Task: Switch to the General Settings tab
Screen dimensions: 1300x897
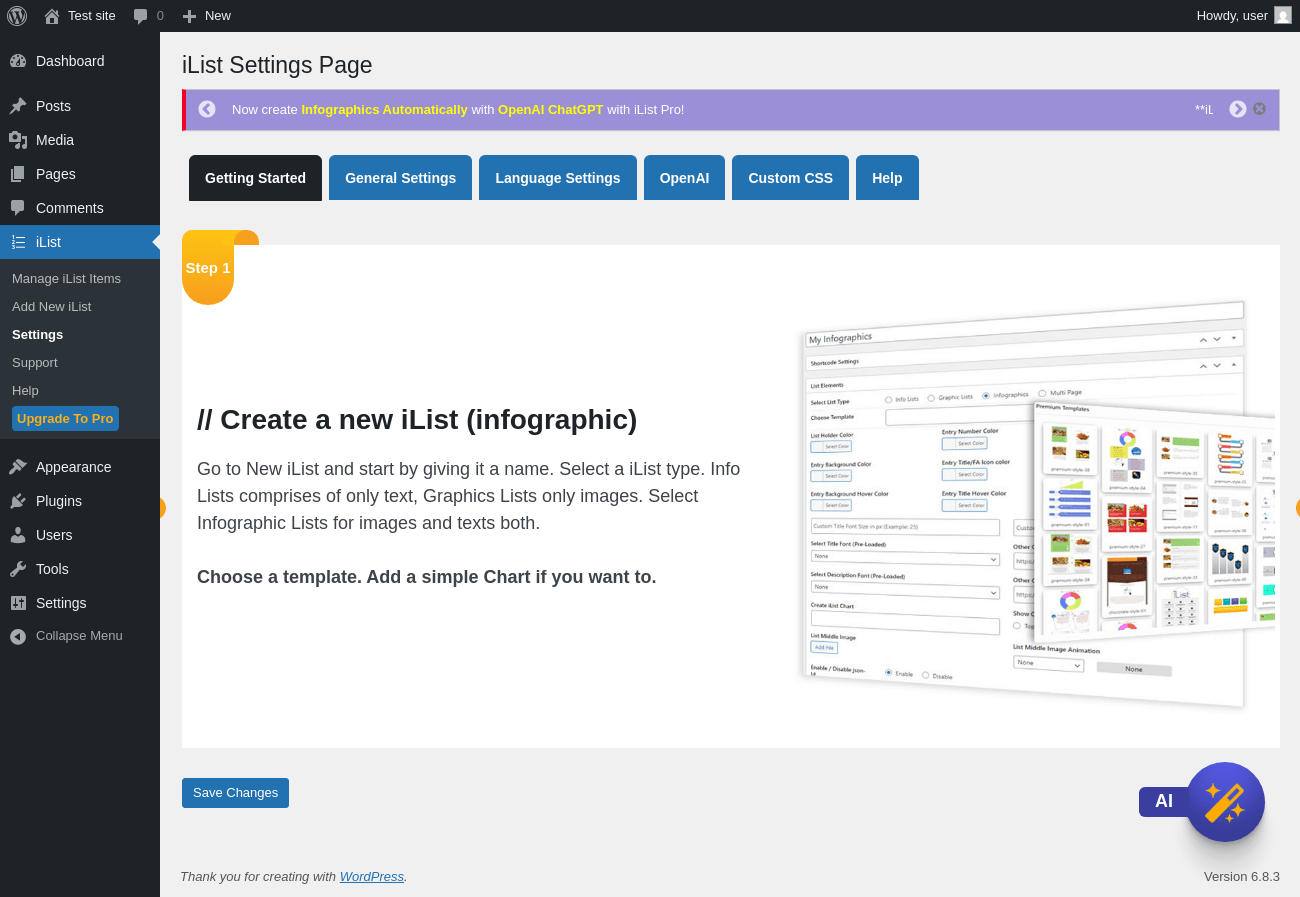Action: (x=400, y=178)
